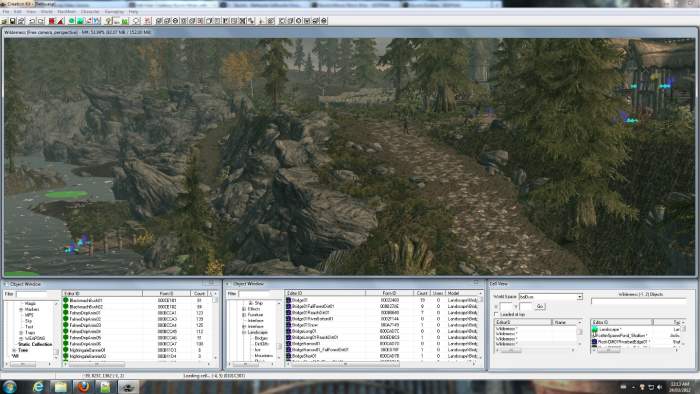This screenshot has height=394, width=700.
Task: Select the Bridge01FallForestDirt01 row
Action: 382,307
